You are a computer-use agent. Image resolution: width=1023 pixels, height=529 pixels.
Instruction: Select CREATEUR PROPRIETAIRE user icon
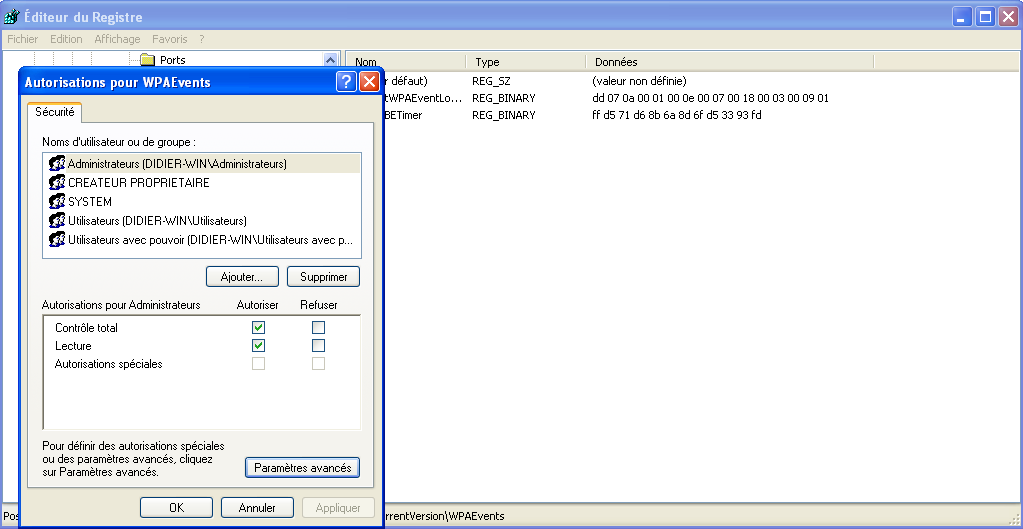tap(57, 183)
